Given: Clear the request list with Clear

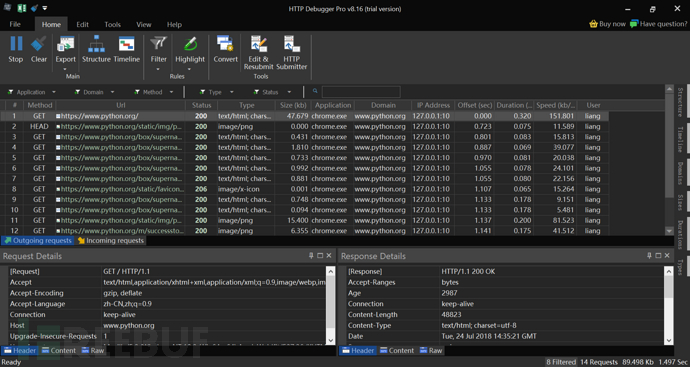Looking at the screenshot, I should coord(39,50).
